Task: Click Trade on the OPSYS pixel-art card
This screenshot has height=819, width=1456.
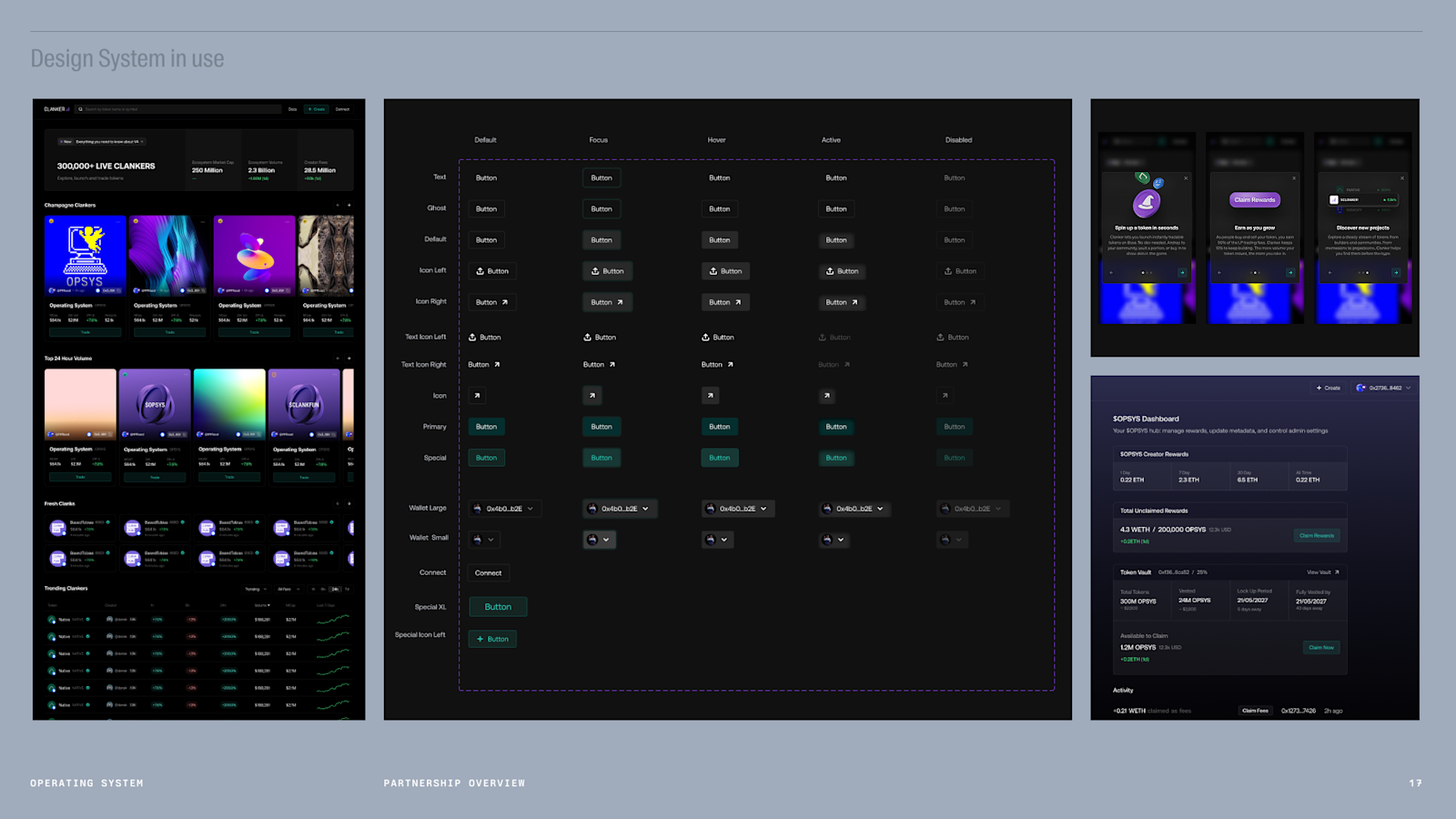Action: coord(85,332)
